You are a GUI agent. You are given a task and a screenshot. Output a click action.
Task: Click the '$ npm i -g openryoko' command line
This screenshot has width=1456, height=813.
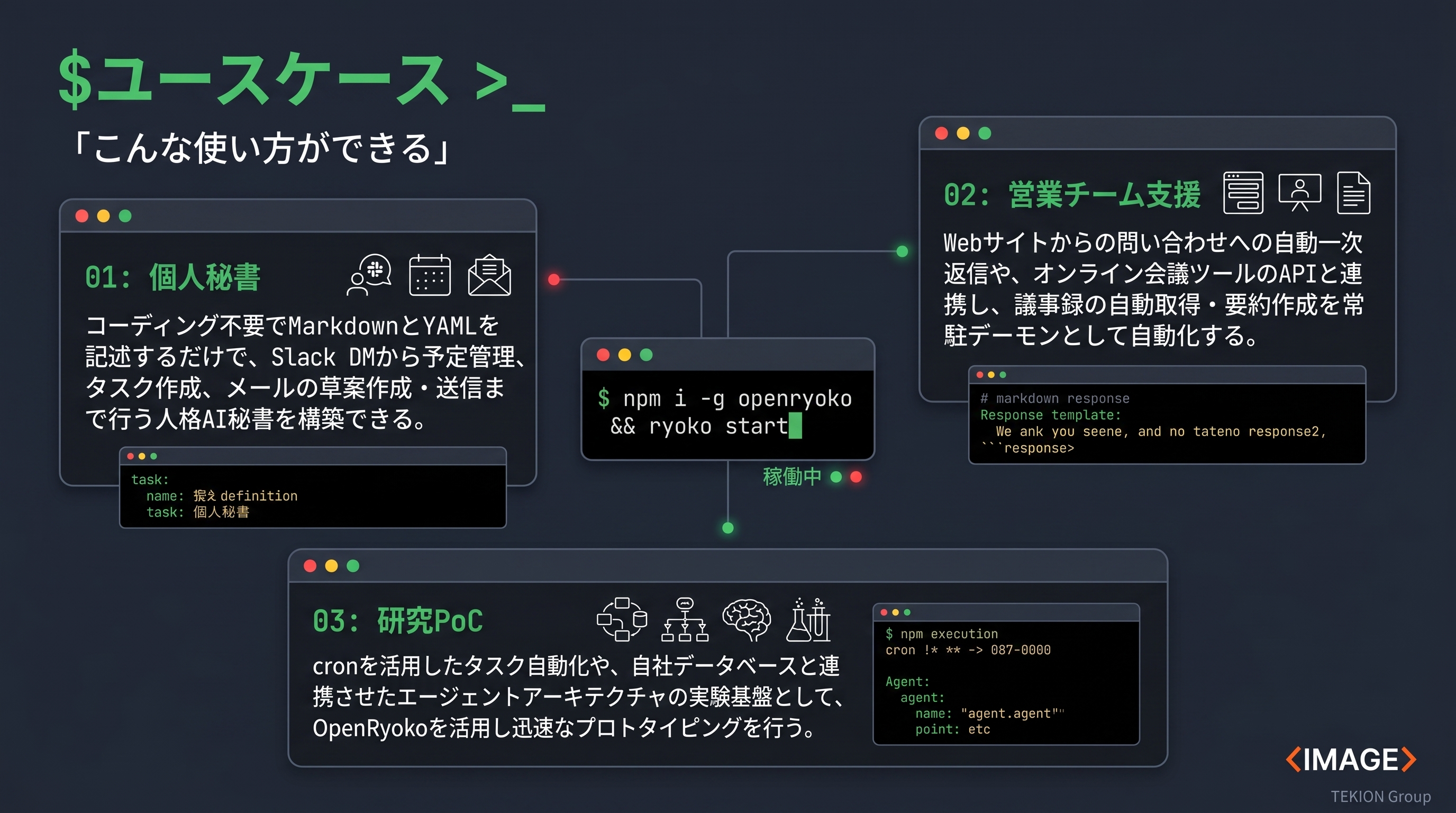[x=725, y=399]
